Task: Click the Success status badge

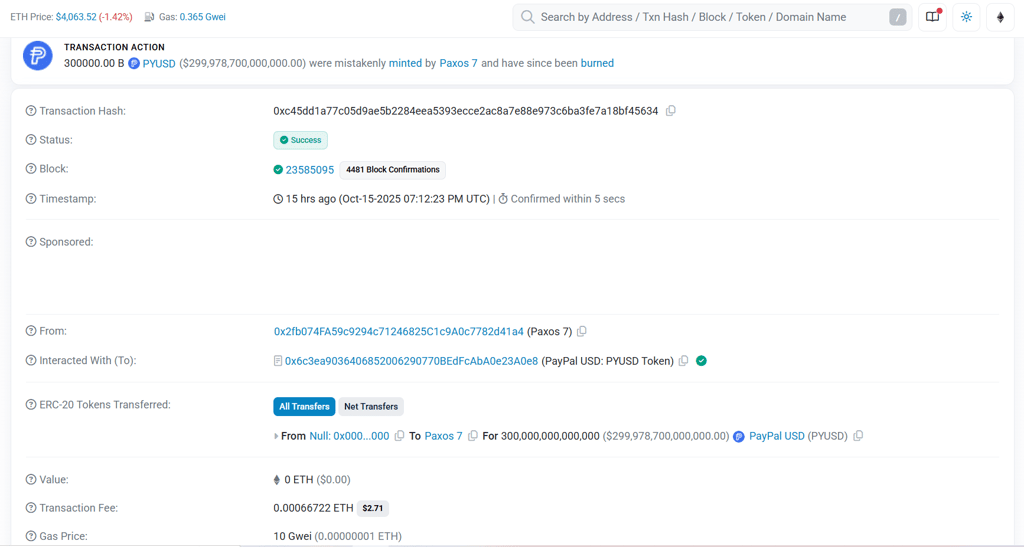Action: point(300,140)
